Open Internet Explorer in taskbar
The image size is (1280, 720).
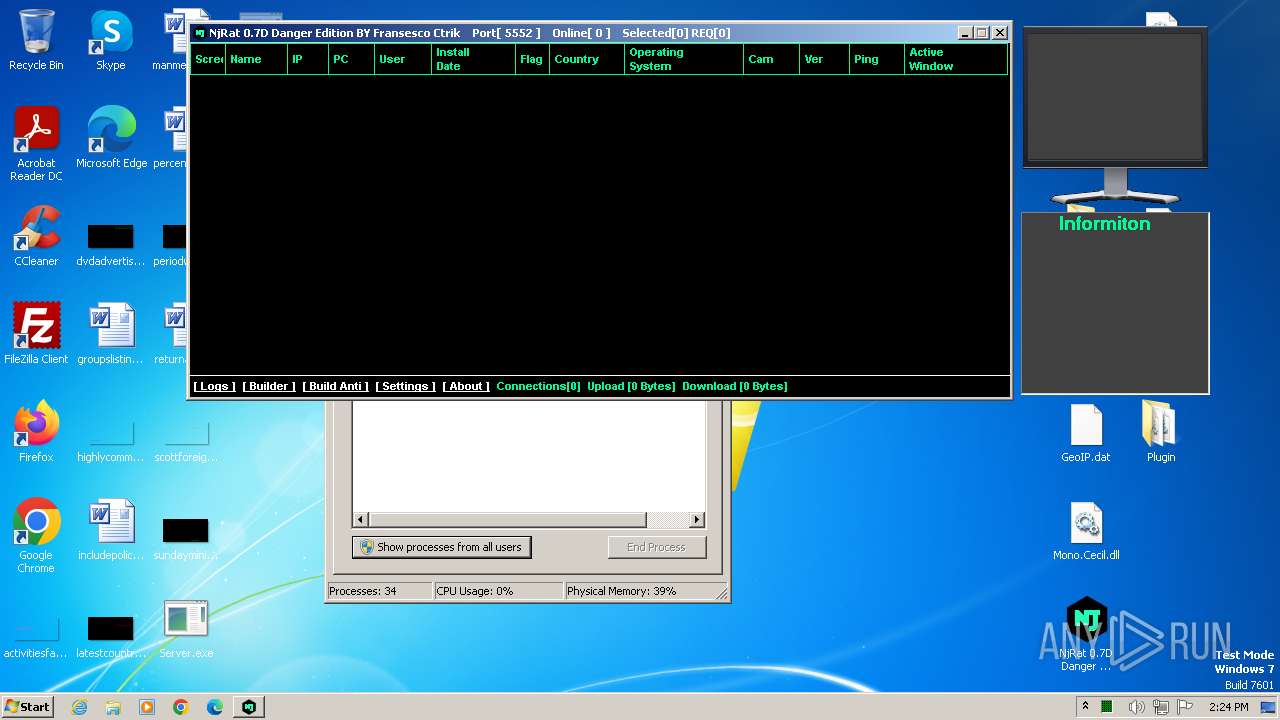79,707
